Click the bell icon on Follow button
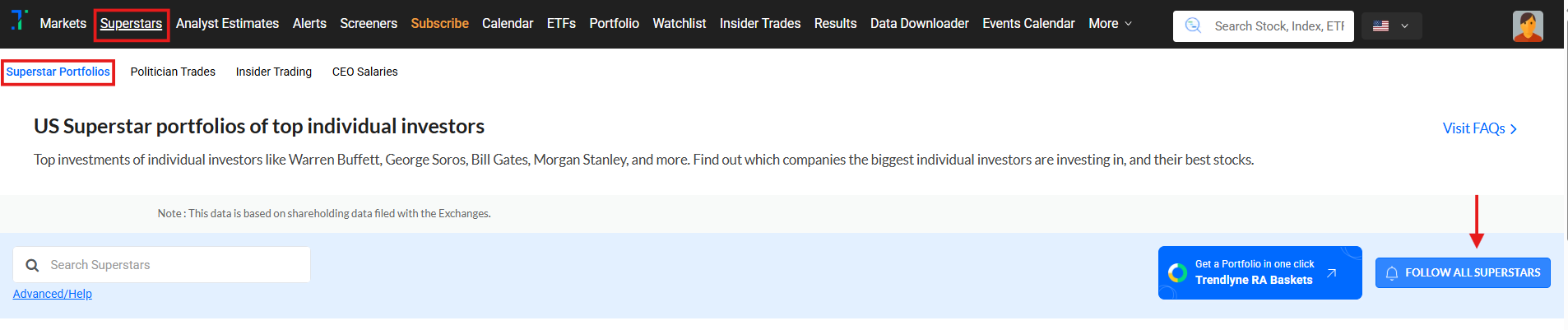This screenshot has height=330, width=1568. [x=1392, y=273]
